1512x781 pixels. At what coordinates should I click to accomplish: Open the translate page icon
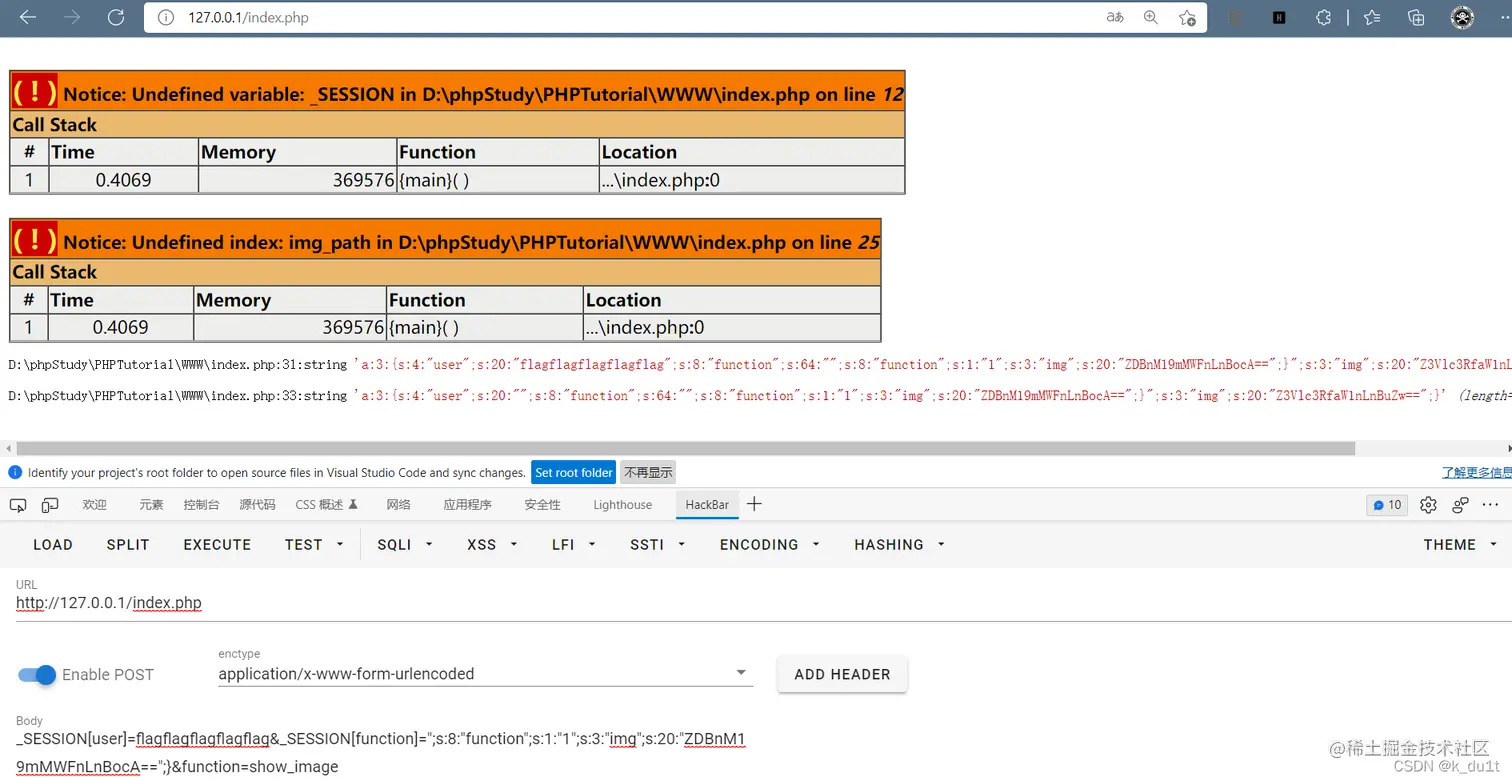click(x=1115, y=18)
